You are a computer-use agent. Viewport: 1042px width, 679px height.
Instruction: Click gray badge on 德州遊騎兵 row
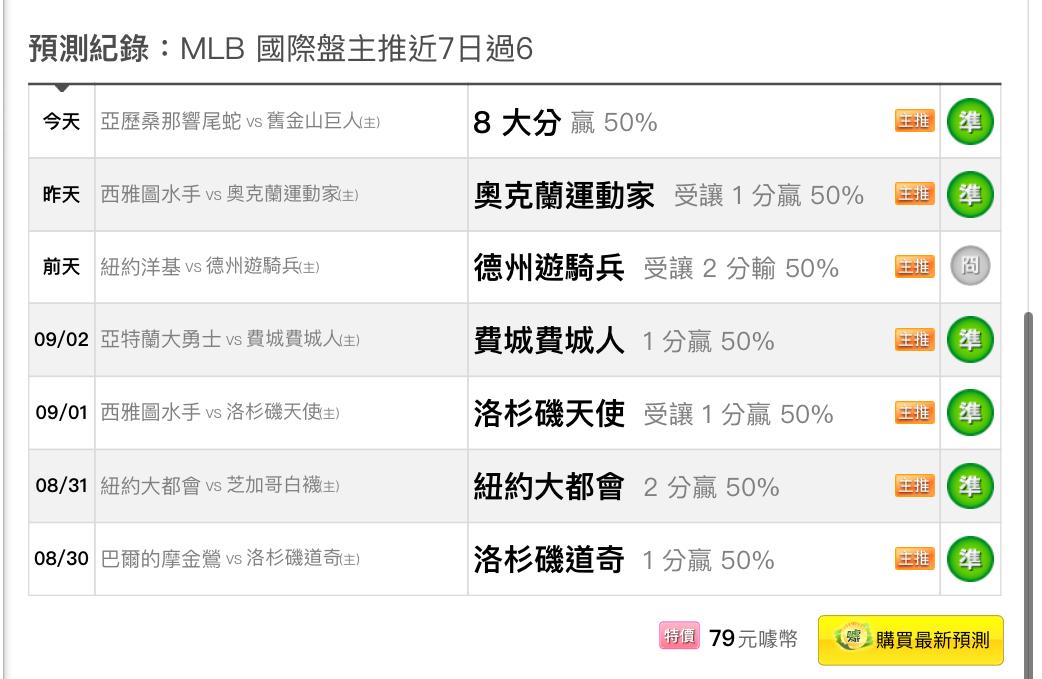pyautogui.click(x=970, y=266)
